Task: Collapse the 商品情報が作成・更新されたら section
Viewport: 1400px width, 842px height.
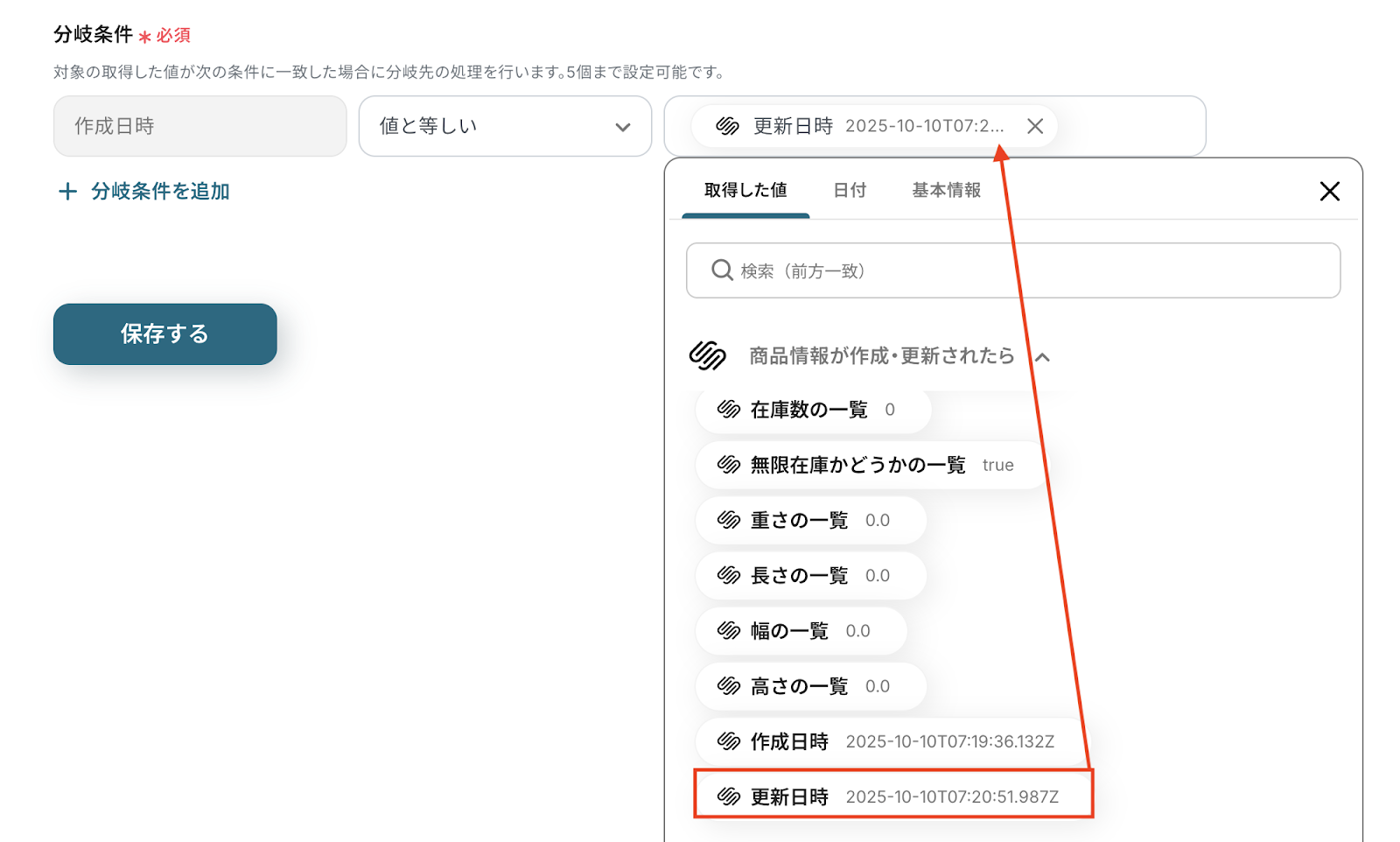Action: [x=1042, y=357]
